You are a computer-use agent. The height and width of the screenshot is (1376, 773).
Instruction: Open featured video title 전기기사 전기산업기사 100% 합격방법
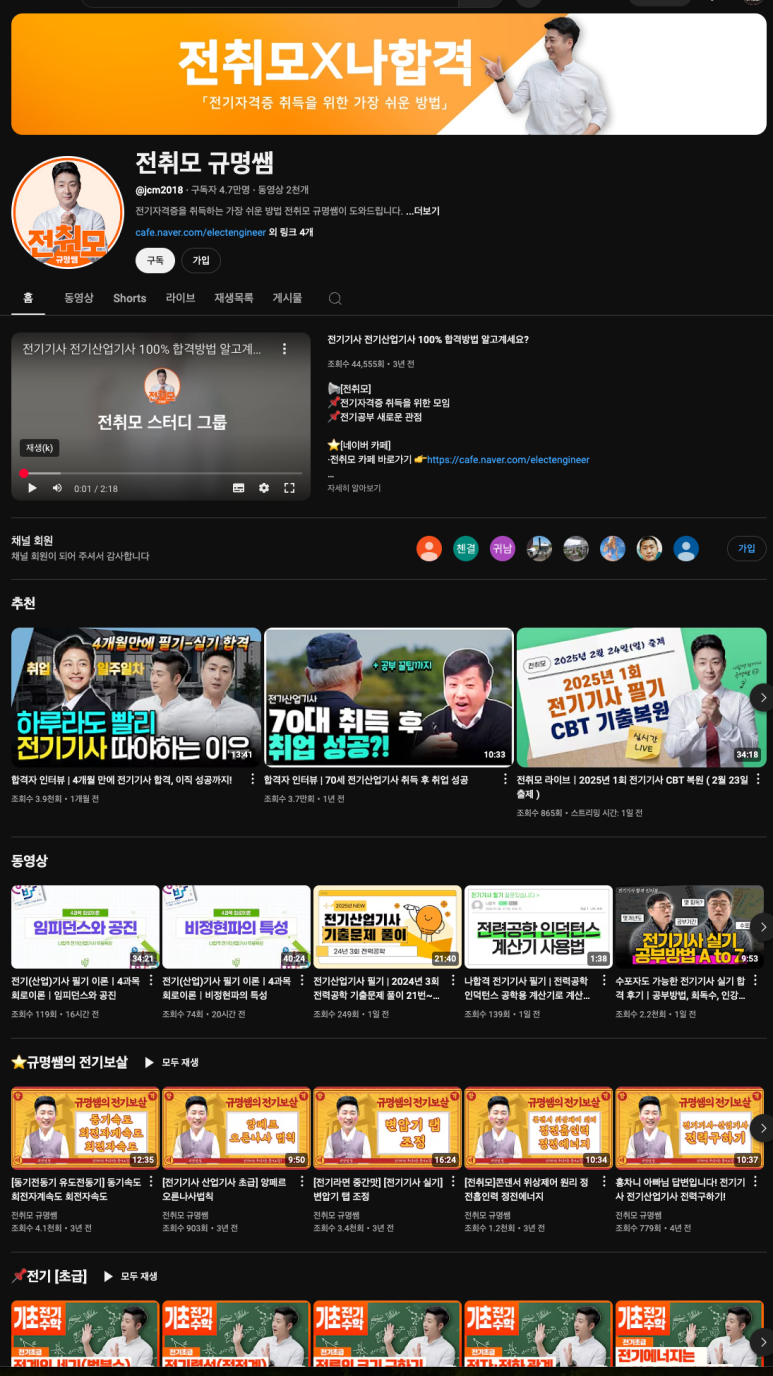pos(428,339)
